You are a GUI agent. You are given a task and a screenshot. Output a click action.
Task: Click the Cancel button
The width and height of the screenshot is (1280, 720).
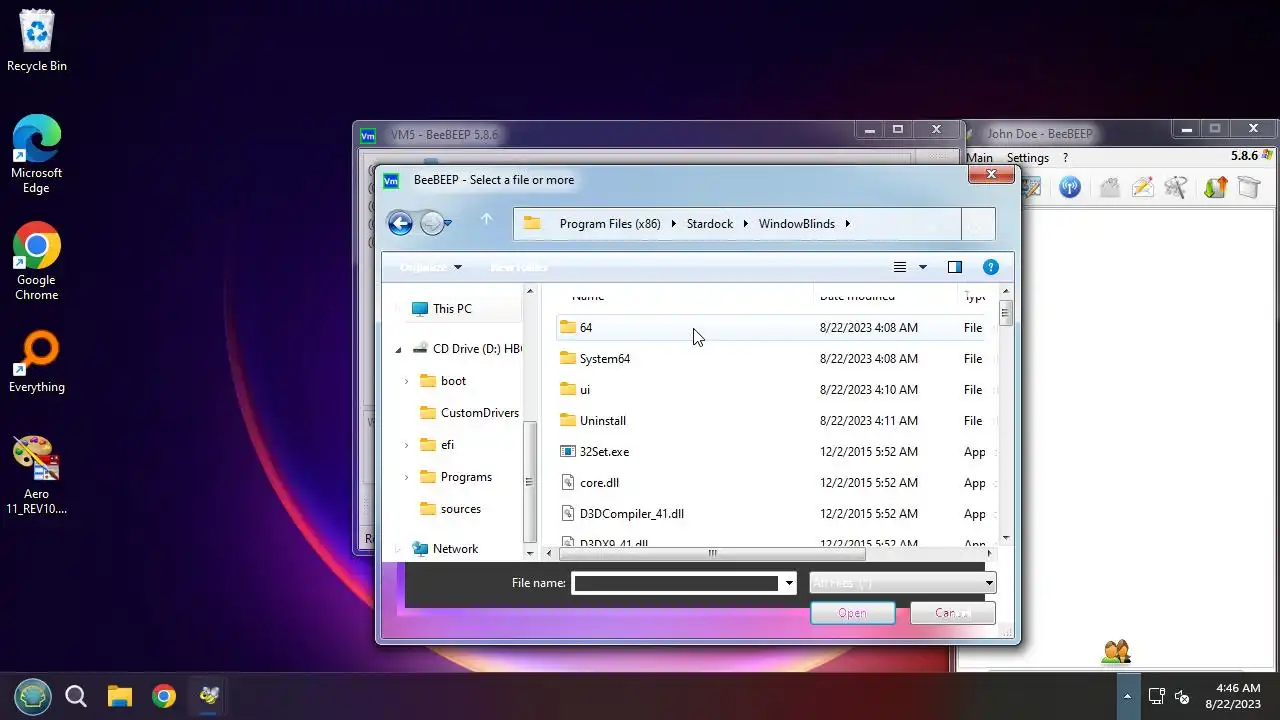(953, 613)
